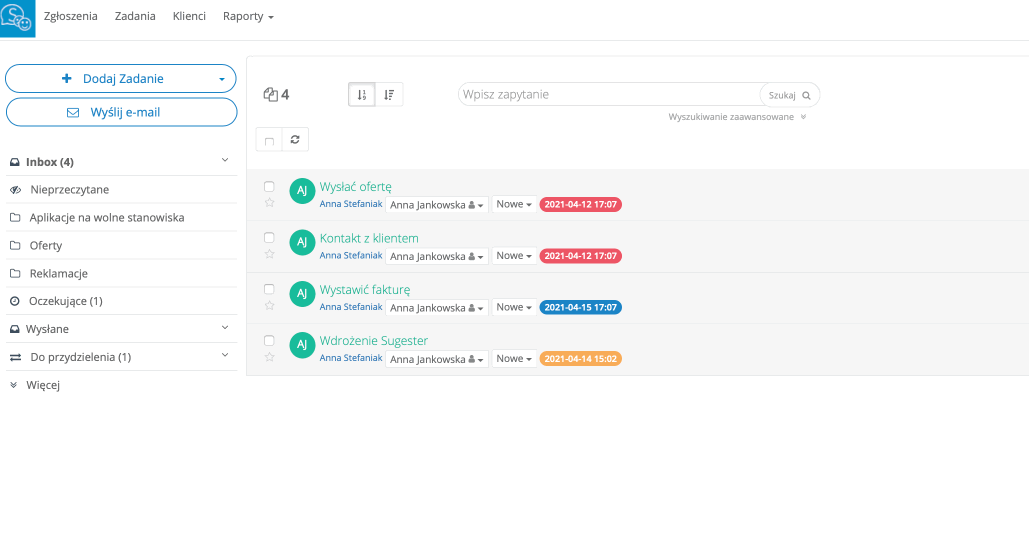
Task: Click AJ avatar of Wysłać ofertę
Action: point(302,191)
